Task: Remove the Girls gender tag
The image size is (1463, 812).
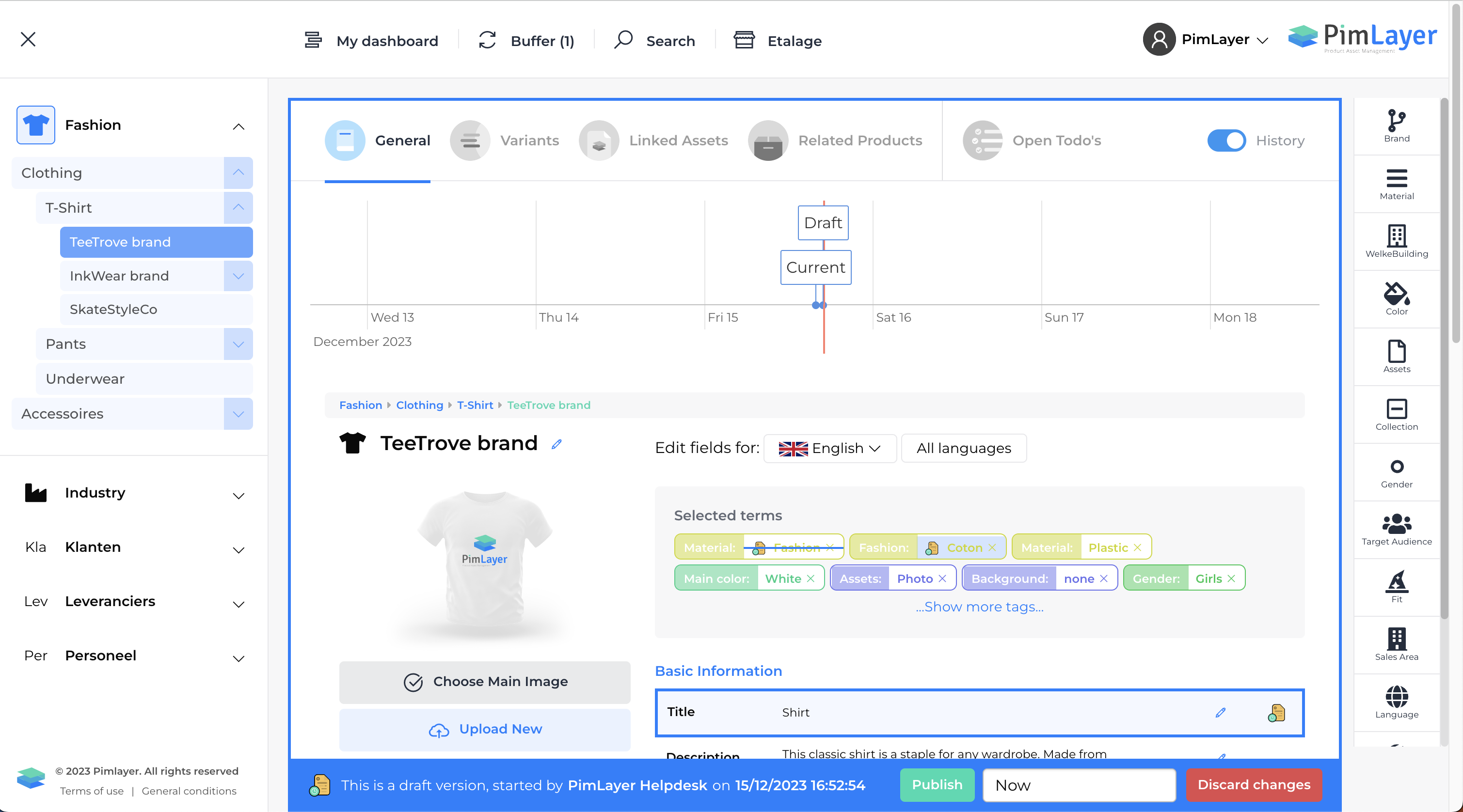Action: (x=1231, y=579)
